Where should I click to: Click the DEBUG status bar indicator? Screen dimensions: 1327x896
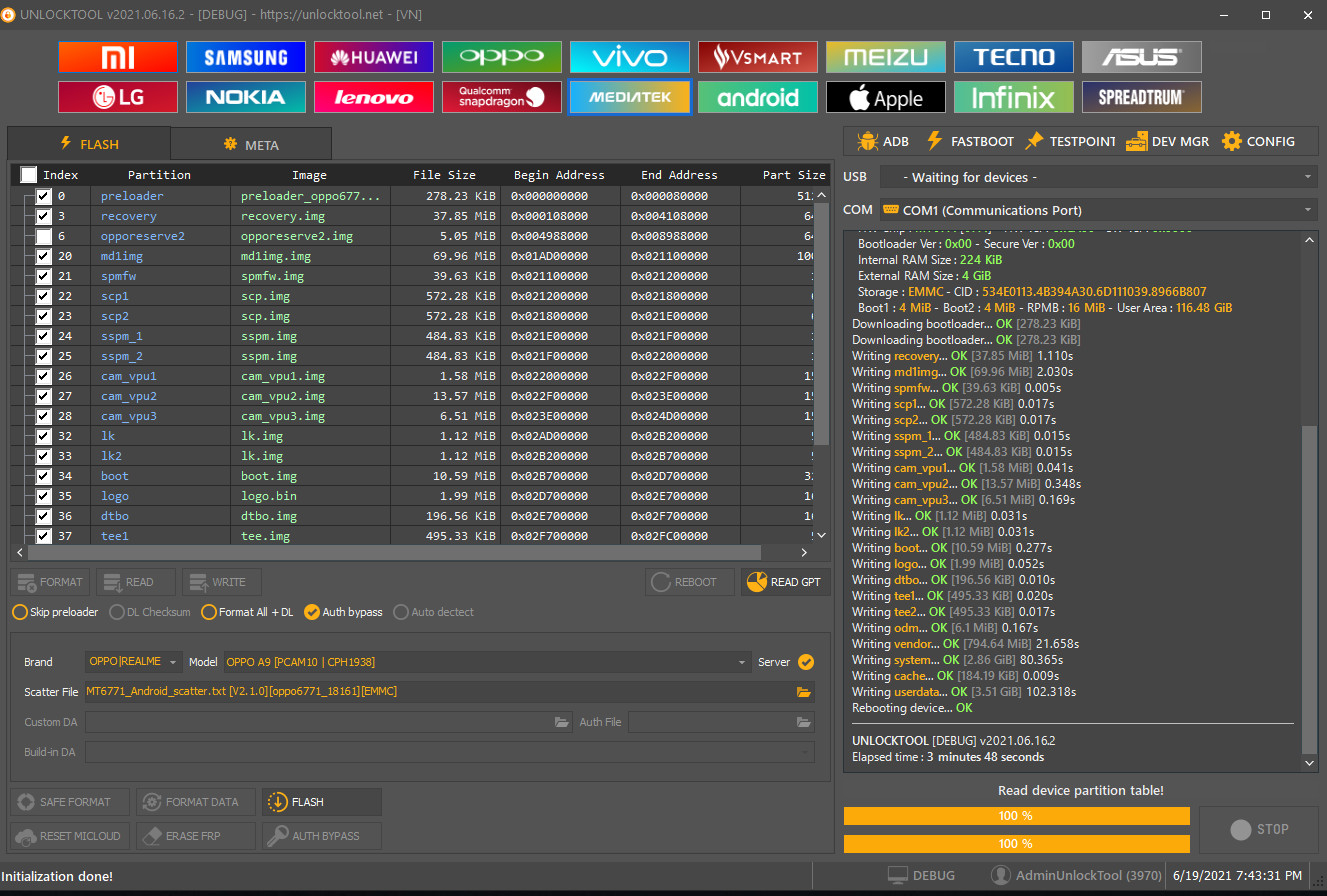tap(921, 875)
